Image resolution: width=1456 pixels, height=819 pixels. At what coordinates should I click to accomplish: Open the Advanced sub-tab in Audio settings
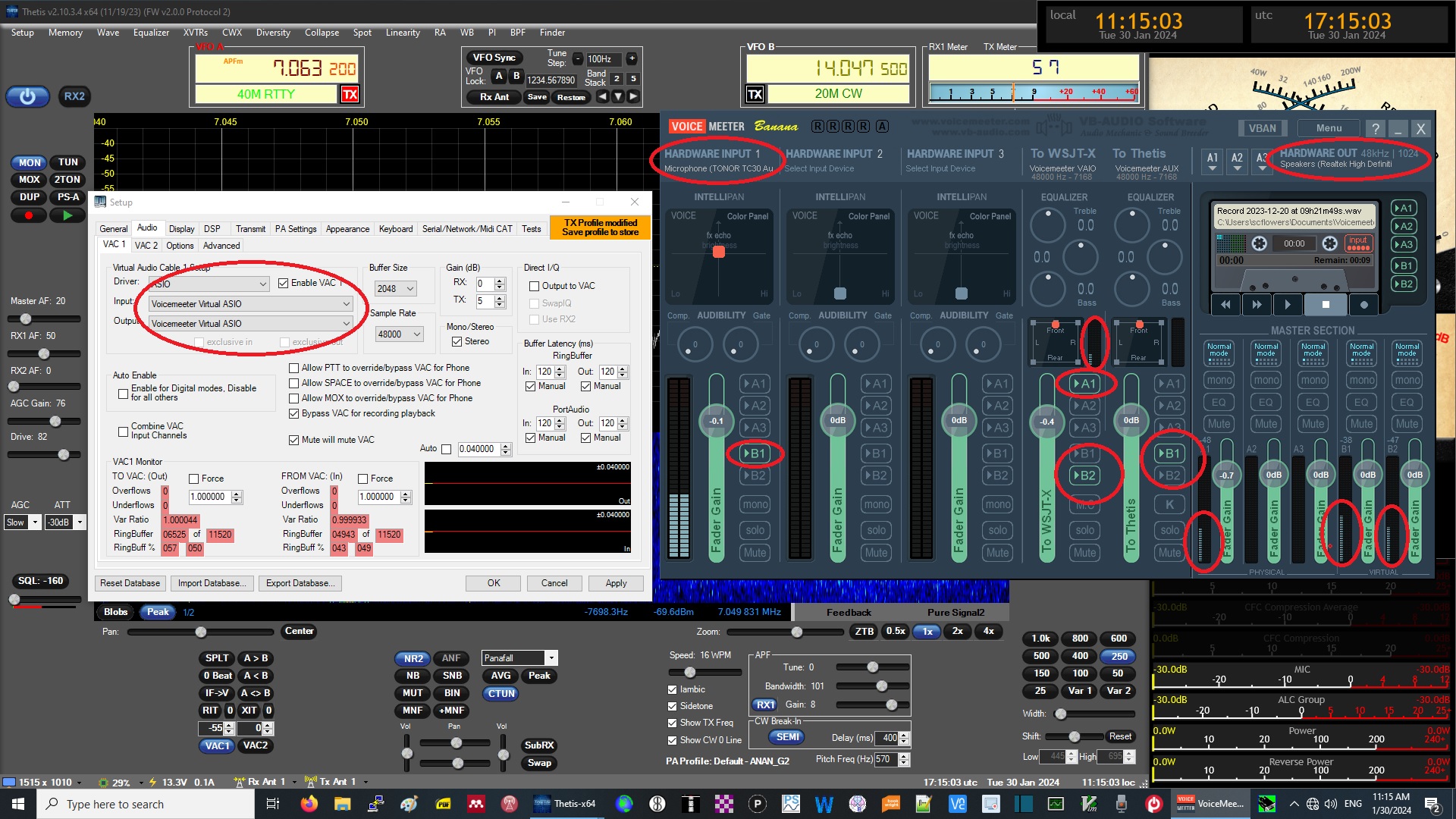click(x=221, y=246)
